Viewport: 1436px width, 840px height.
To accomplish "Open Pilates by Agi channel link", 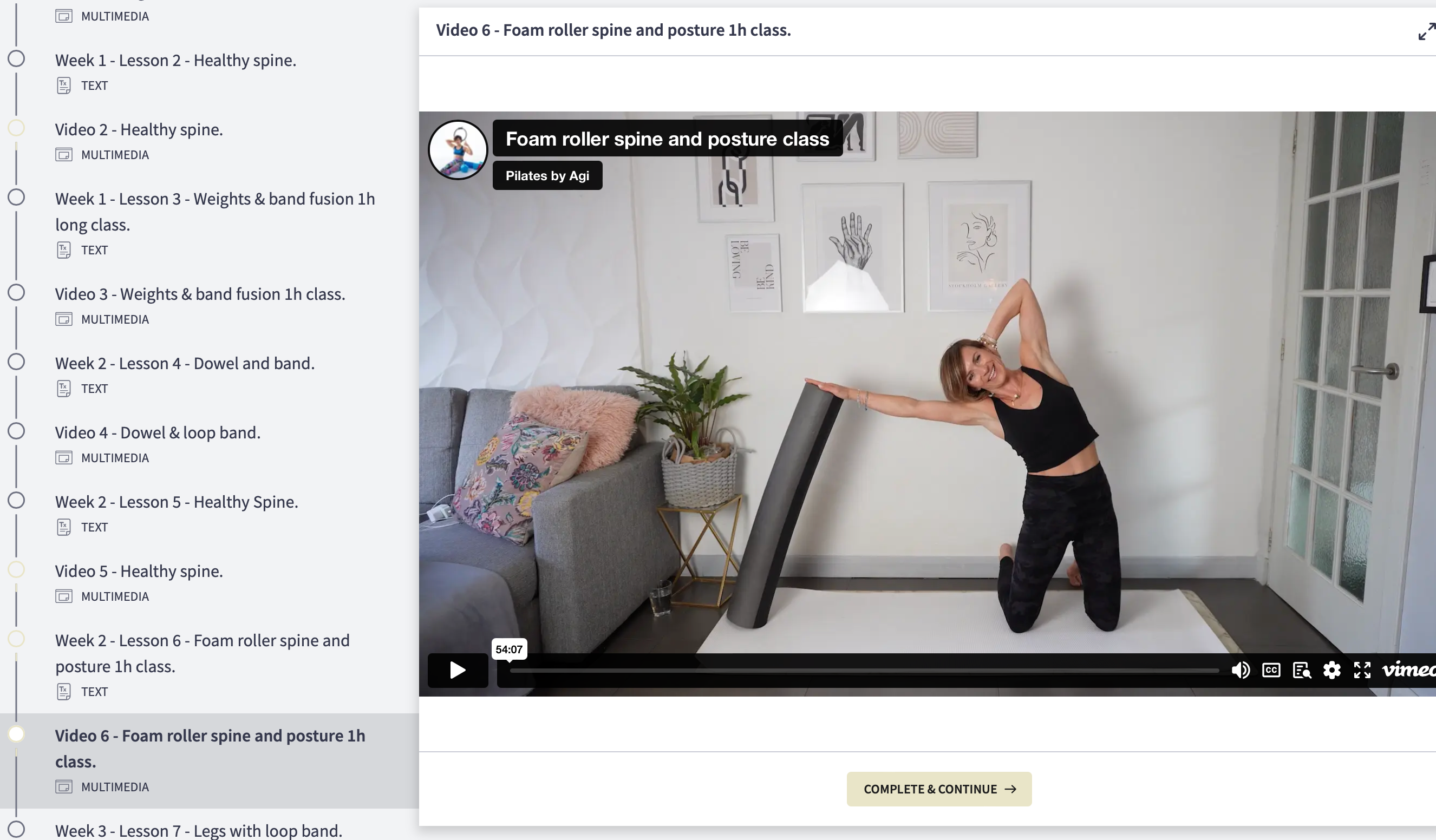I will (x=547, y=175).
